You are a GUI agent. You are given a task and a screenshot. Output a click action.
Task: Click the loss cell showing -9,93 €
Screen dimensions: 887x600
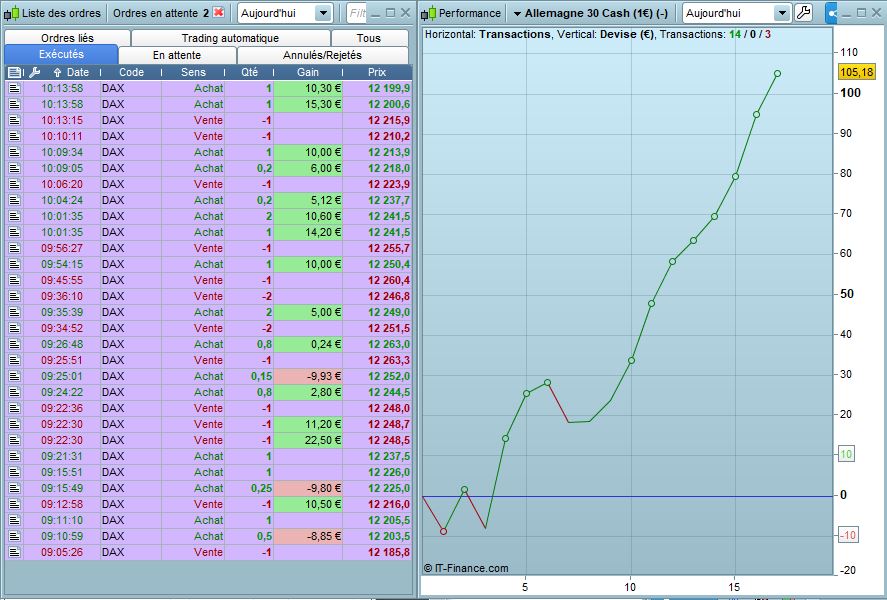tap(308, 376)
